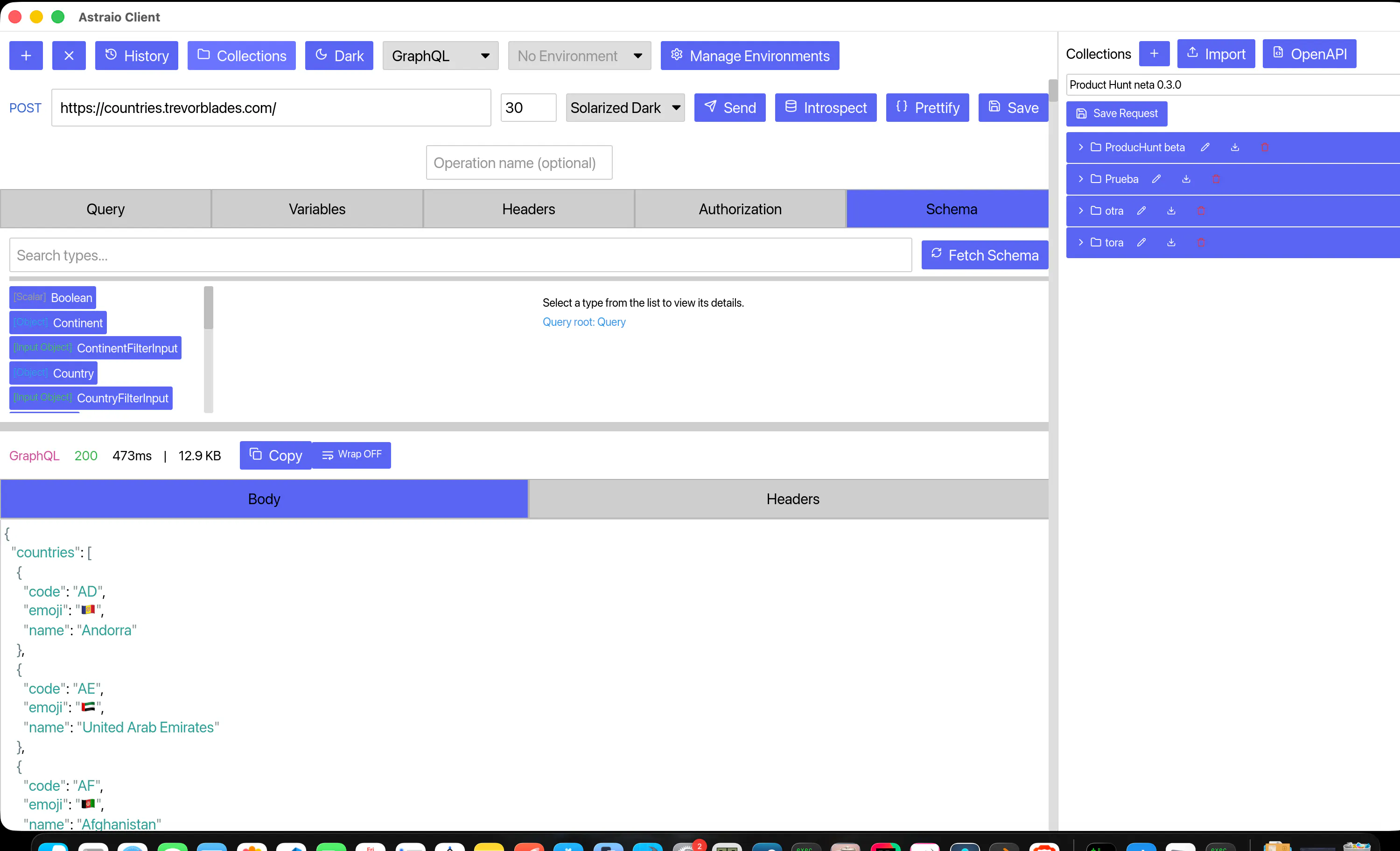Click the timeout field showing 30

point(528,107)
